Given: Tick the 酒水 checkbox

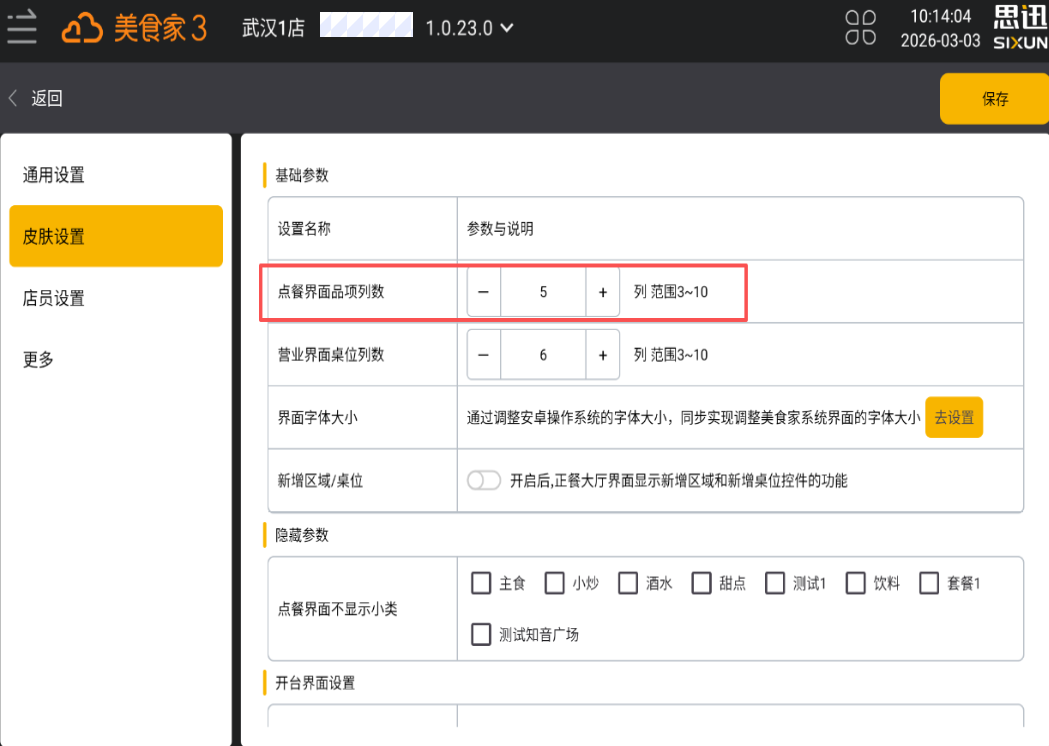Looking at the screenshot, I should 628,583.
